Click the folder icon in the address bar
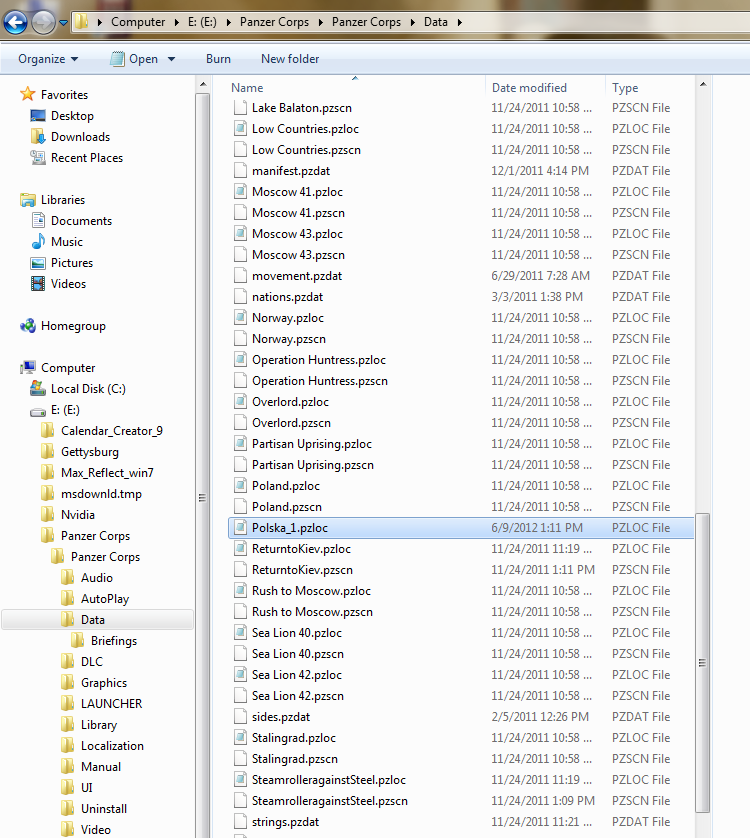 pos(81,22)
